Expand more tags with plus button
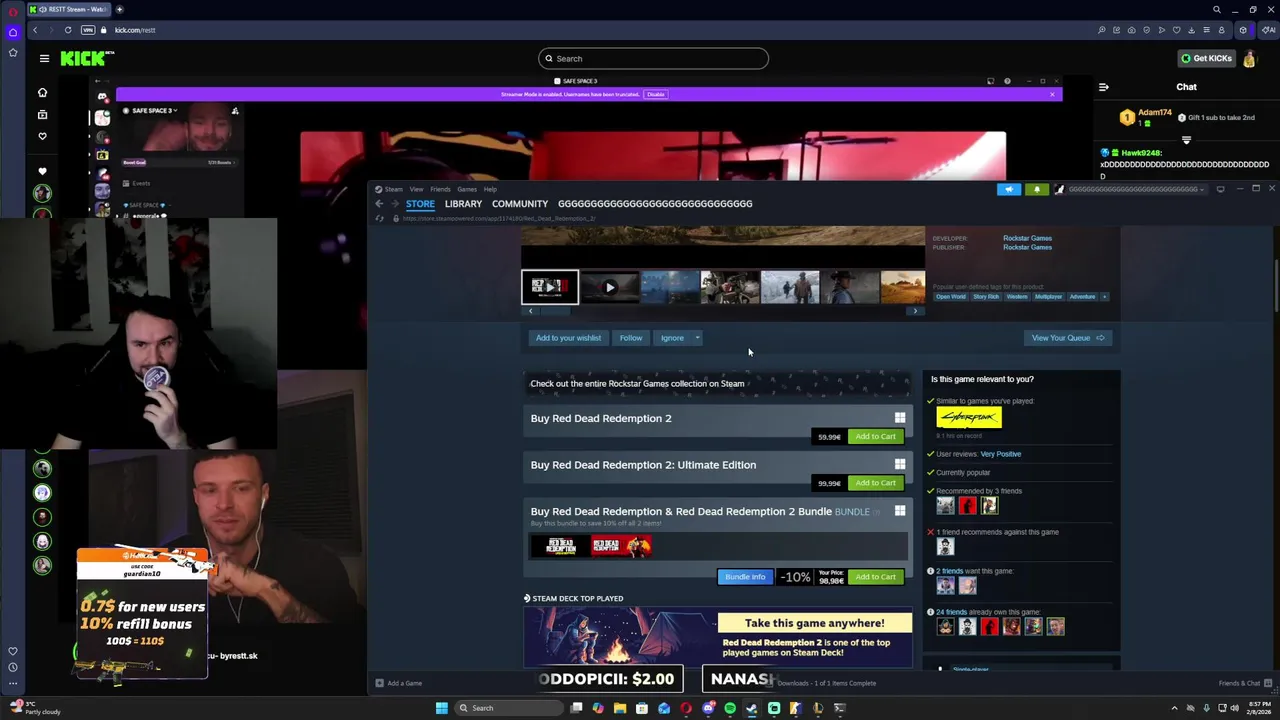1280x720 pixels. click(x=1104, y=297)
